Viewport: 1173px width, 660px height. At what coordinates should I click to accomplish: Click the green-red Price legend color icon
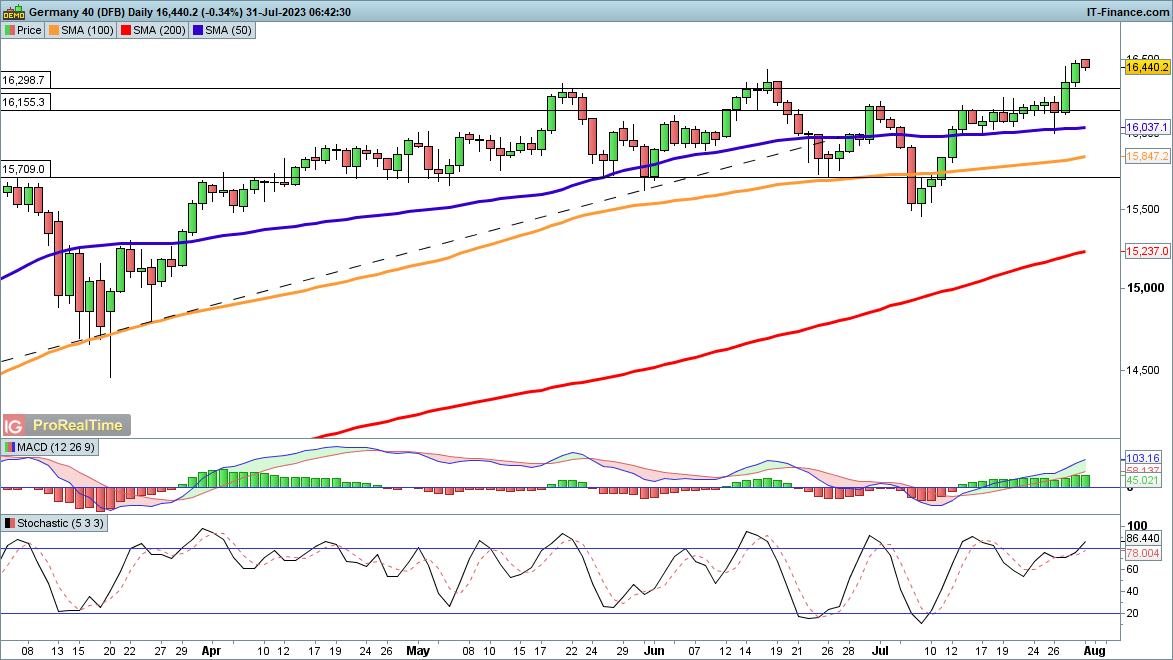[10, 30]
